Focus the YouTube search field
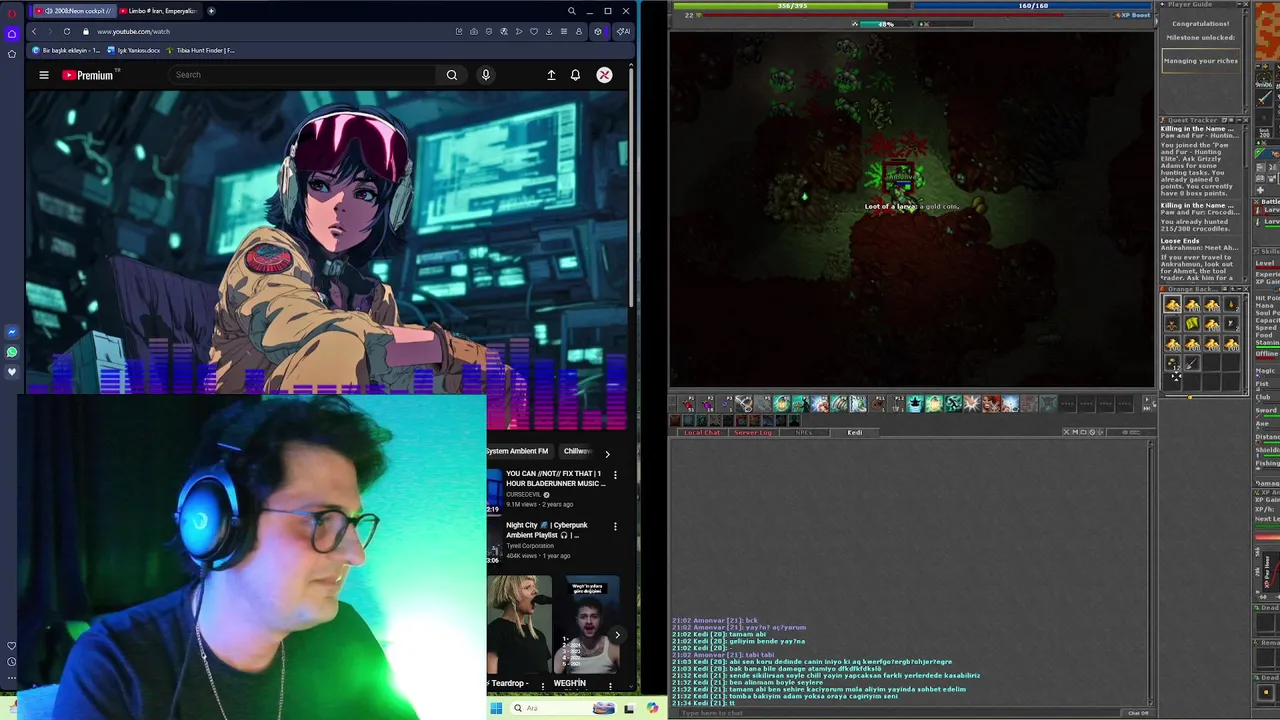 point(303,75)
